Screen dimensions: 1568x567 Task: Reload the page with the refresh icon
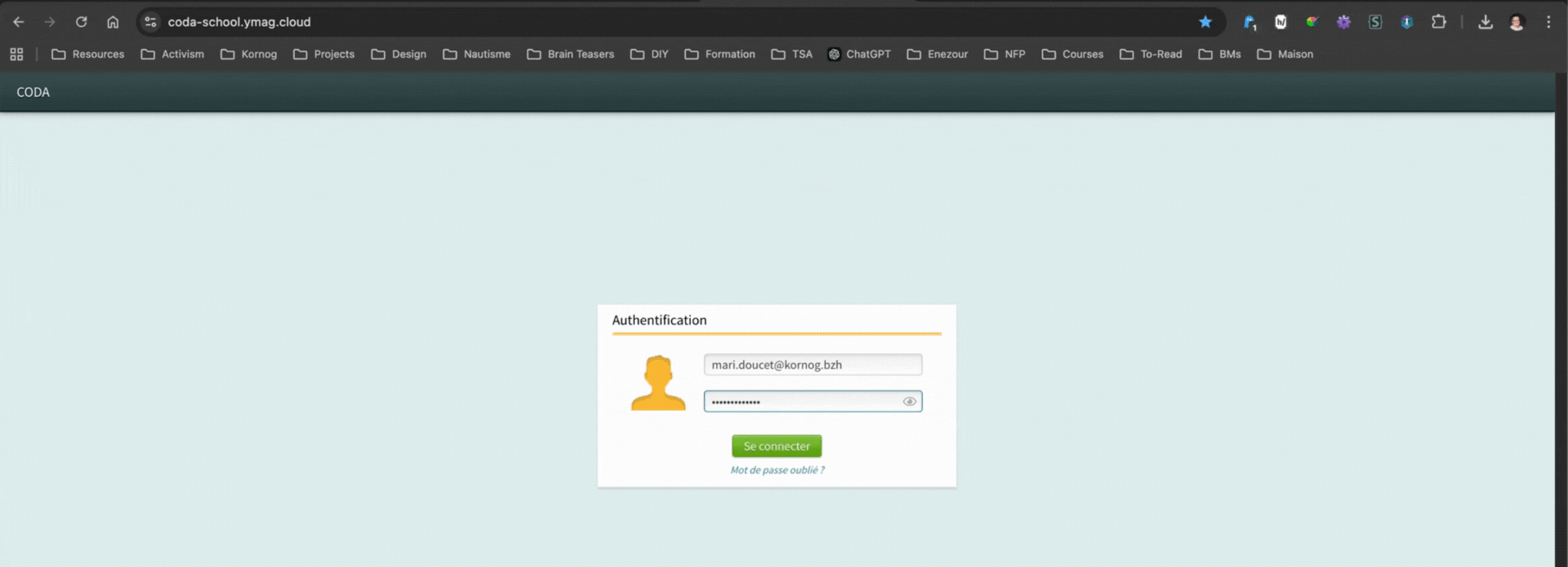point(81,22)
